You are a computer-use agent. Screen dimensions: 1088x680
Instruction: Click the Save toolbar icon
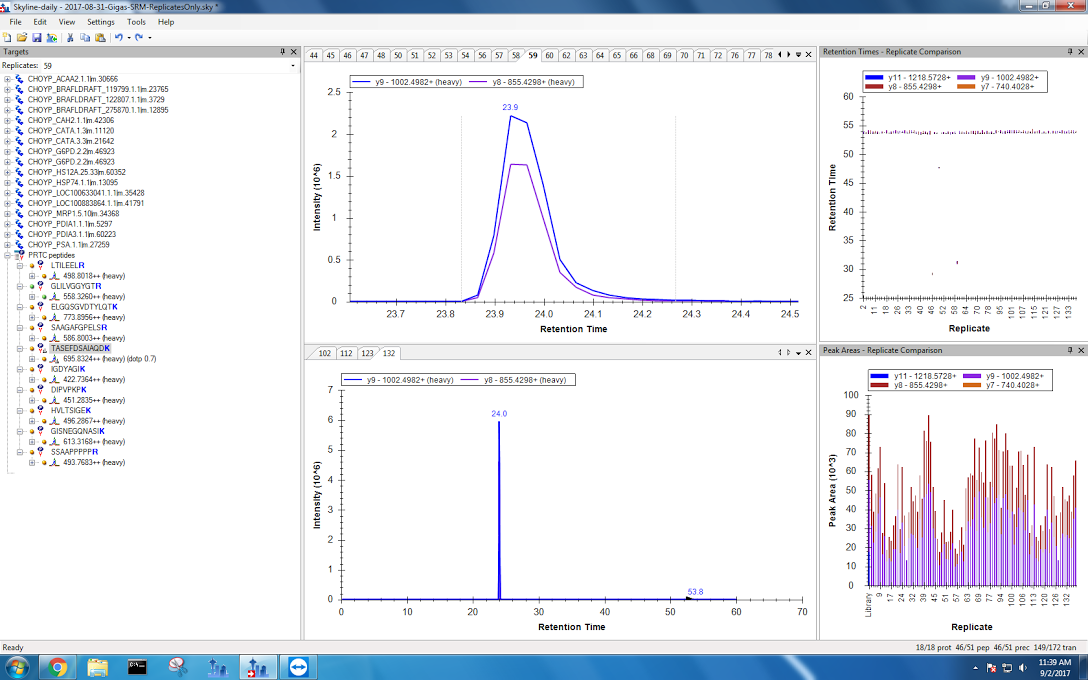point(36,37)
